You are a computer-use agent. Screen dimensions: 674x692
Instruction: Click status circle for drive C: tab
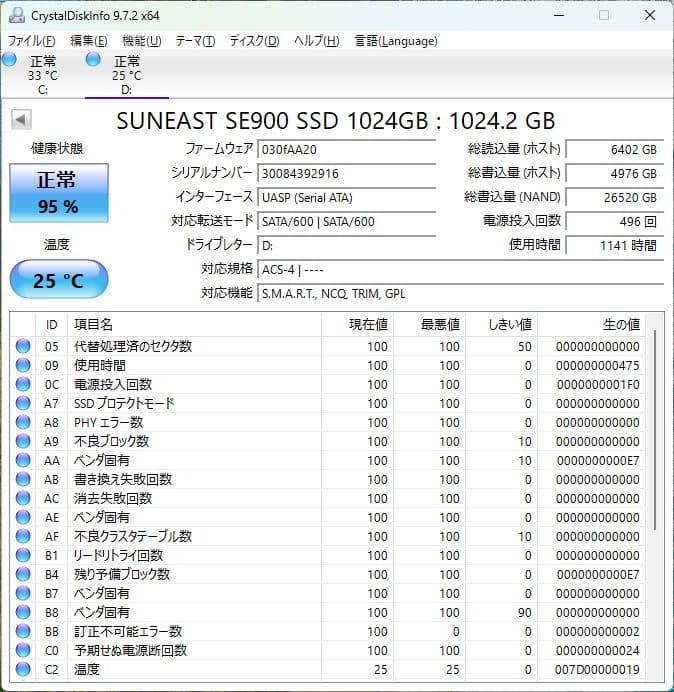click(x=9, y=59)
